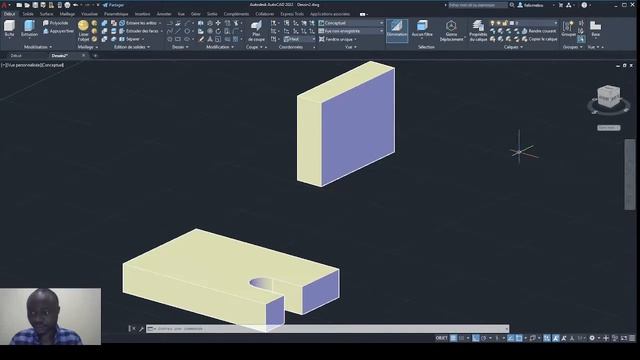640x360 pixels.
Task: Choose the Polysolide tool
Action: [x=56, y=23]
